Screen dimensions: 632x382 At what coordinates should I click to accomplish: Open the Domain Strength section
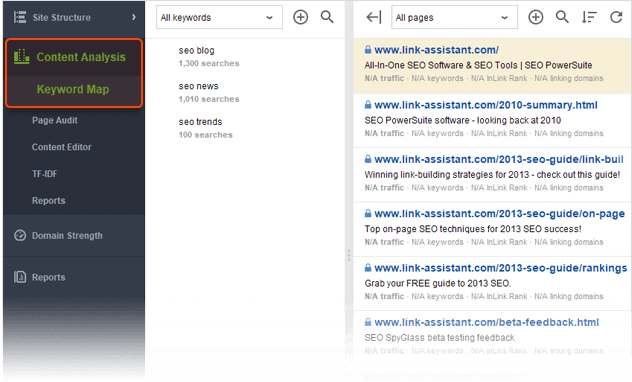click(x=67, y=236)
